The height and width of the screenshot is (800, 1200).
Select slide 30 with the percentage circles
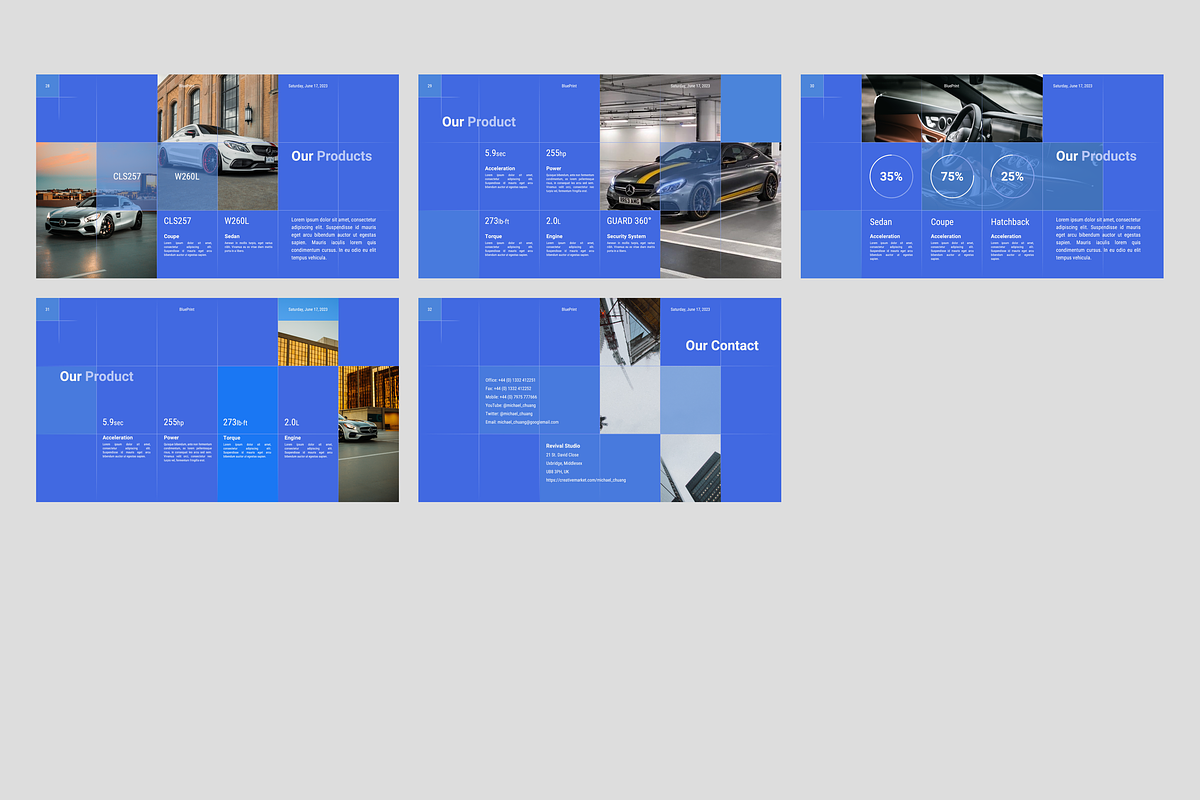pos(982,176)
